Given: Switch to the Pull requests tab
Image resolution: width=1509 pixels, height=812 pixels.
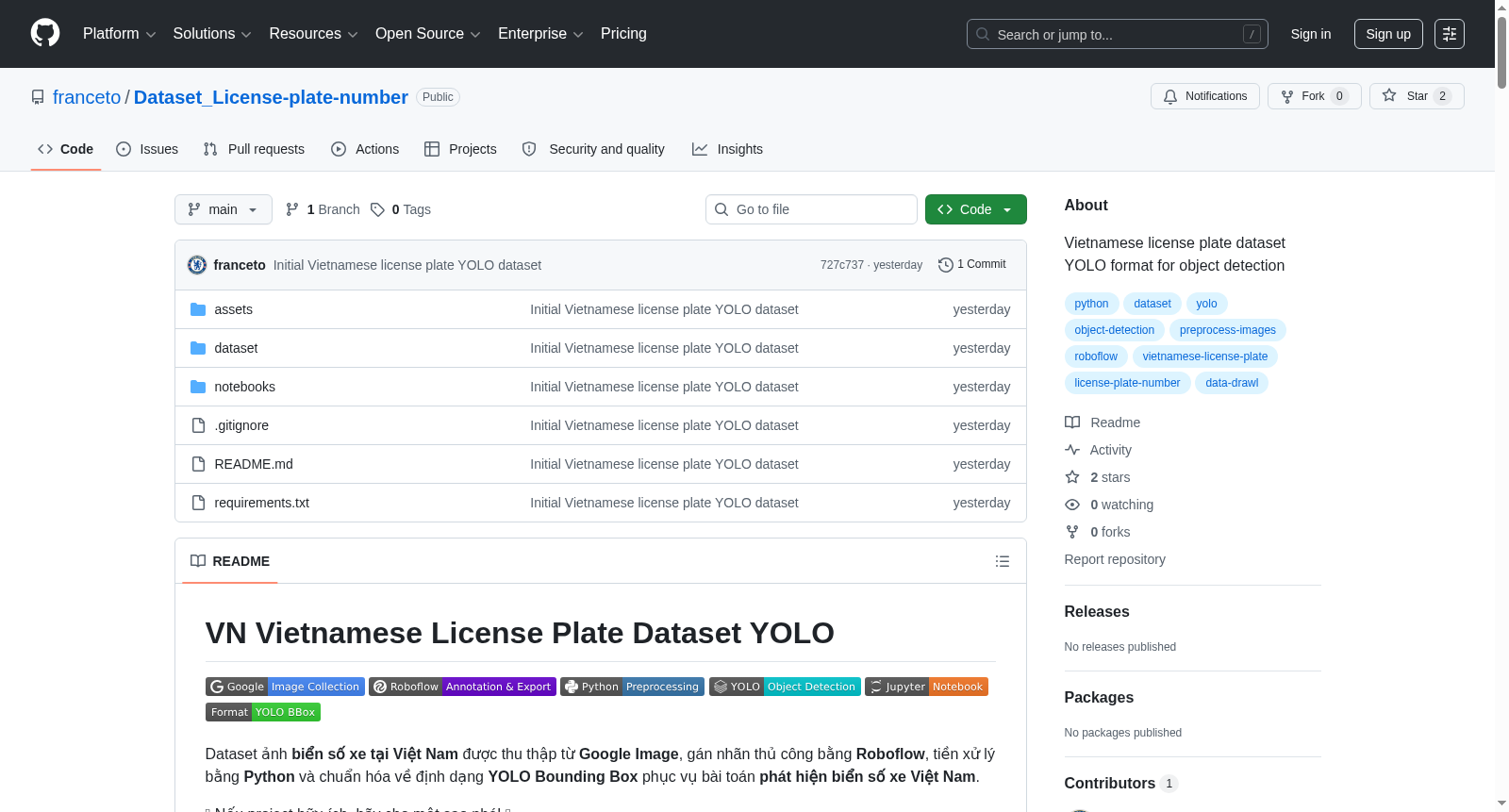Looking at the screenshot, I should point(254,149).
